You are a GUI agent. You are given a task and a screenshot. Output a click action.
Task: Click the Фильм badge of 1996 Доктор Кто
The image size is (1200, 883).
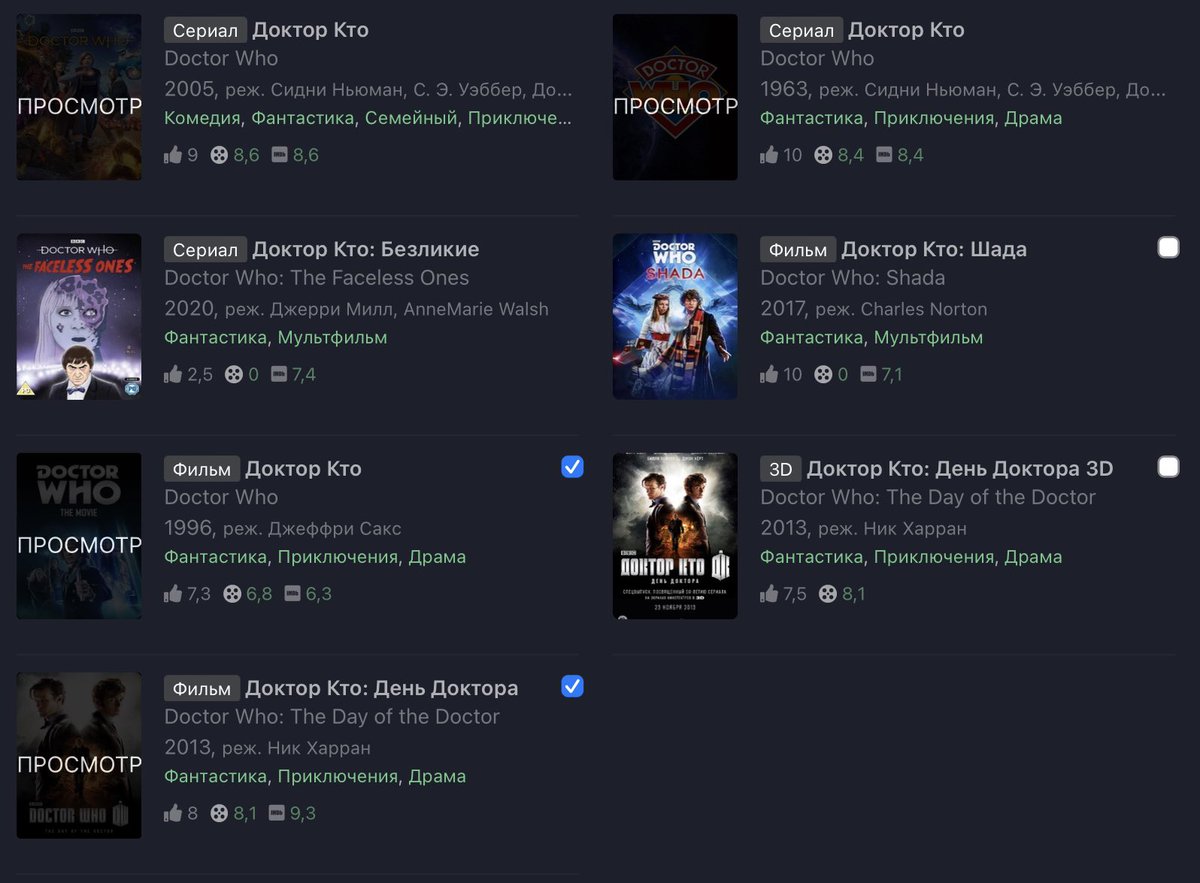click(x=202, y=470)
